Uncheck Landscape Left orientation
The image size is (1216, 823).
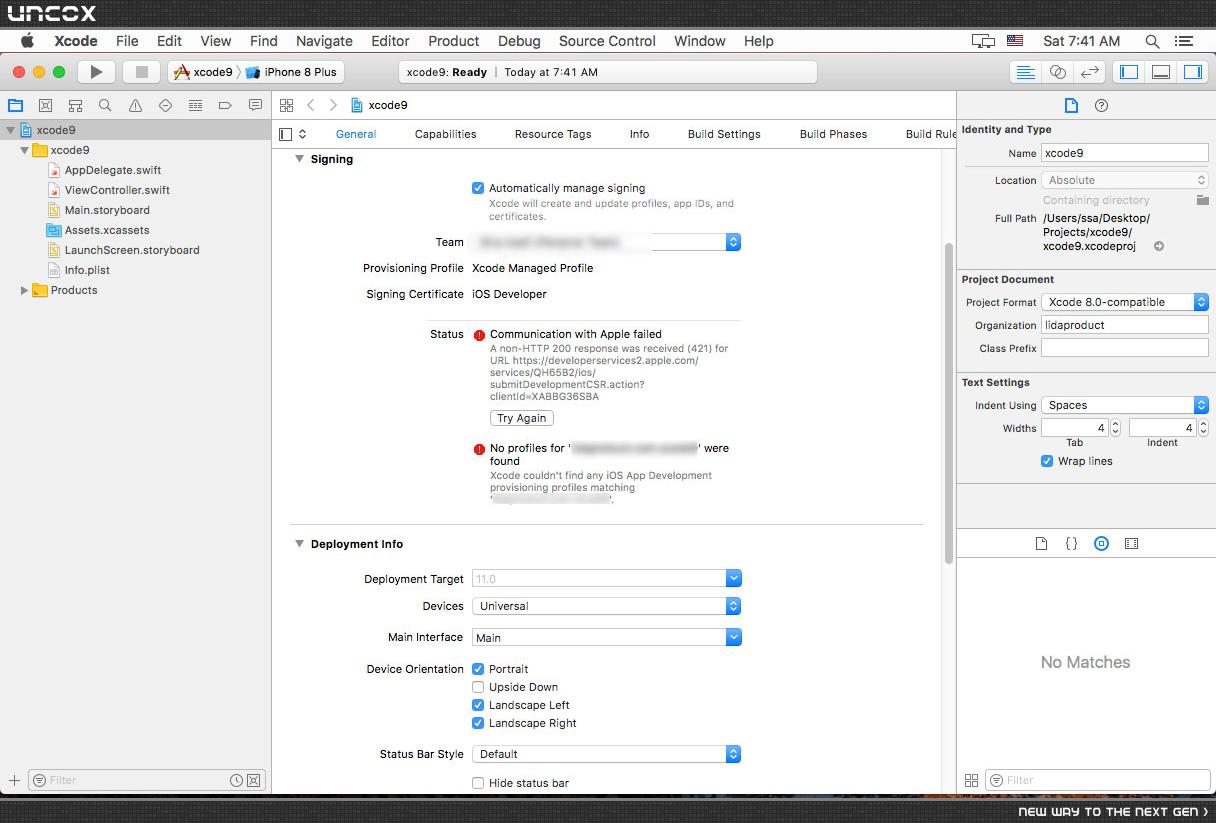[478, 705]
